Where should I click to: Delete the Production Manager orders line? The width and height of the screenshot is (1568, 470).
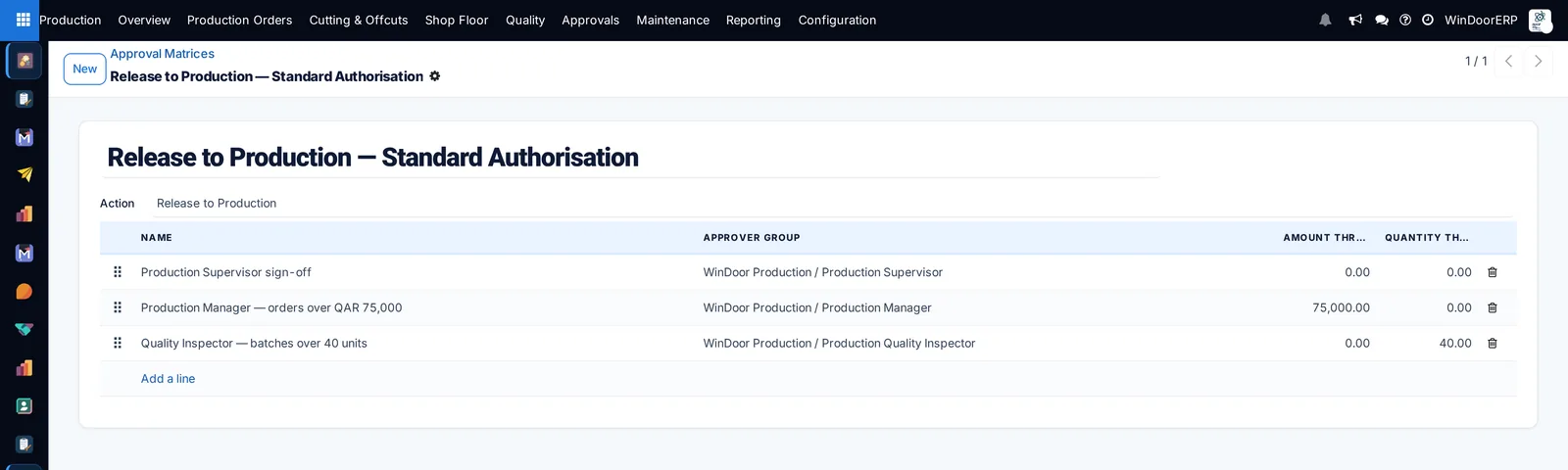click(1493, 307)
